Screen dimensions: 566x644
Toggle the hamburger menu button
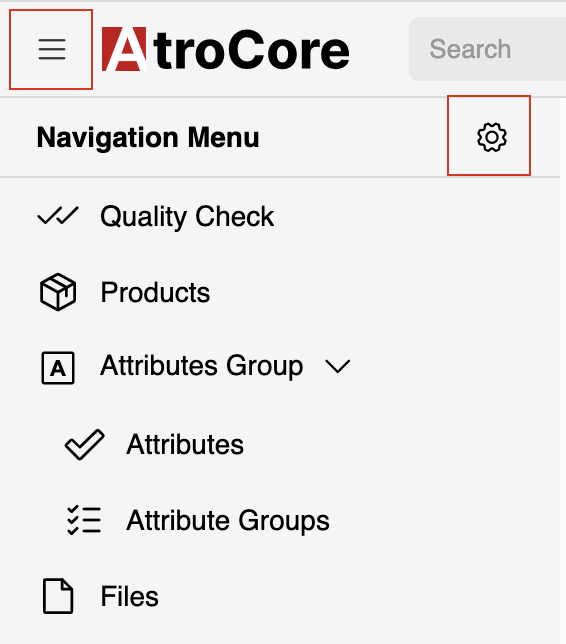(52, 49)
